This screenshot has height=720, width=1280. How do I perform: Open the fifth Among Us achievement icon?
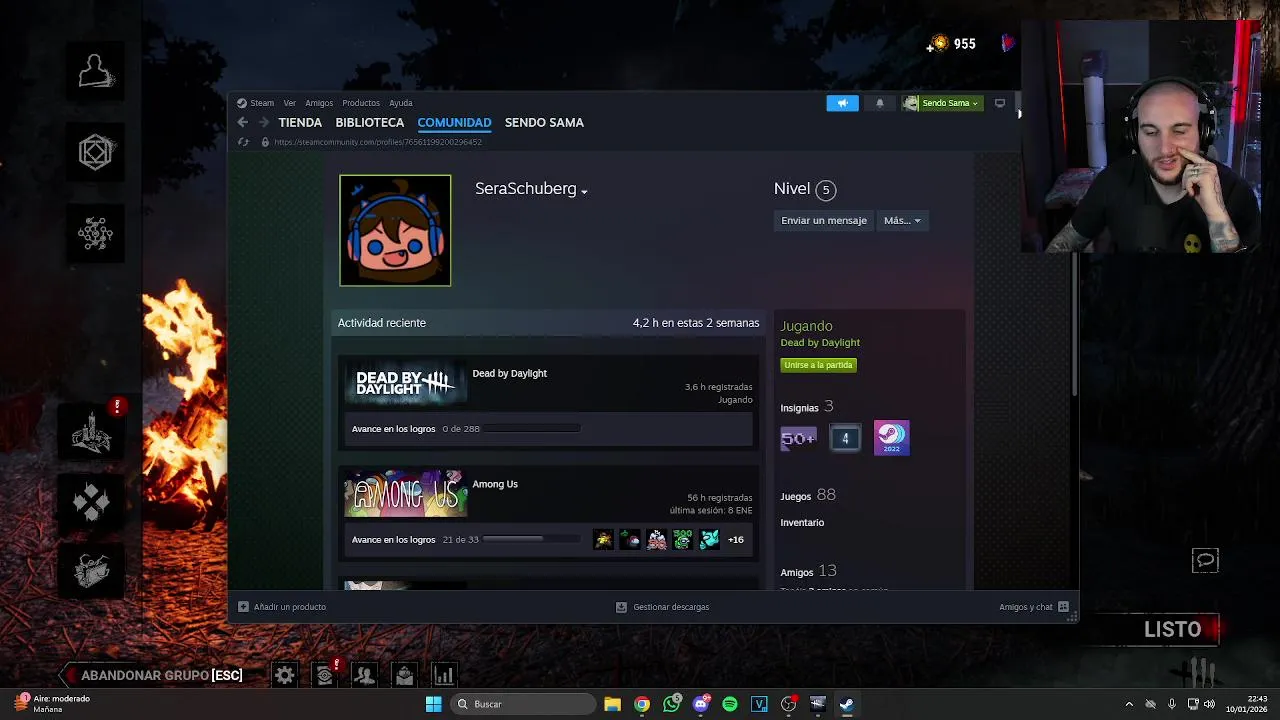(709, 540)
